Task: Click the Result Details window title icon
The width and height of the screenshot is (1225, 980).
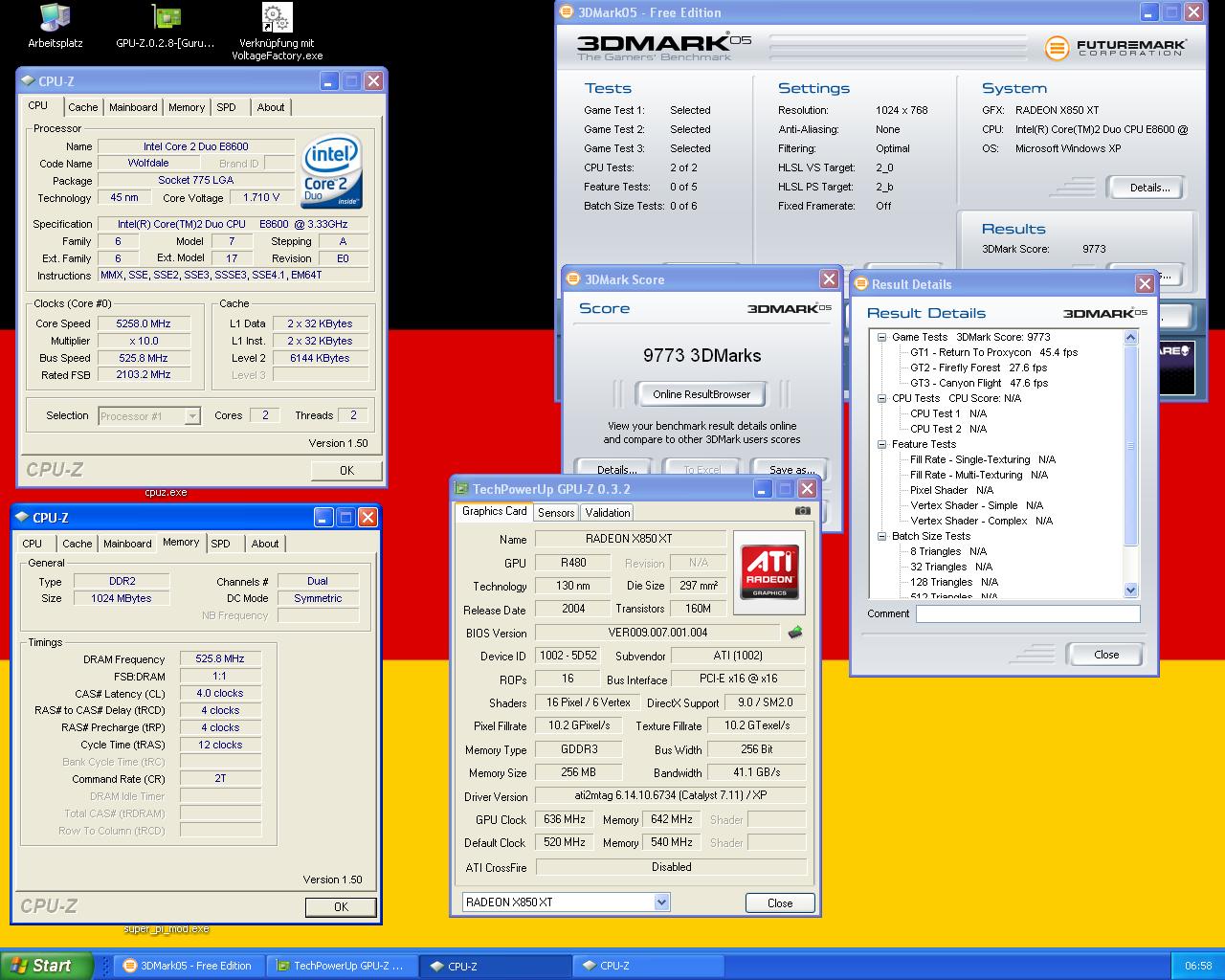Action: [x=861, y=284]
